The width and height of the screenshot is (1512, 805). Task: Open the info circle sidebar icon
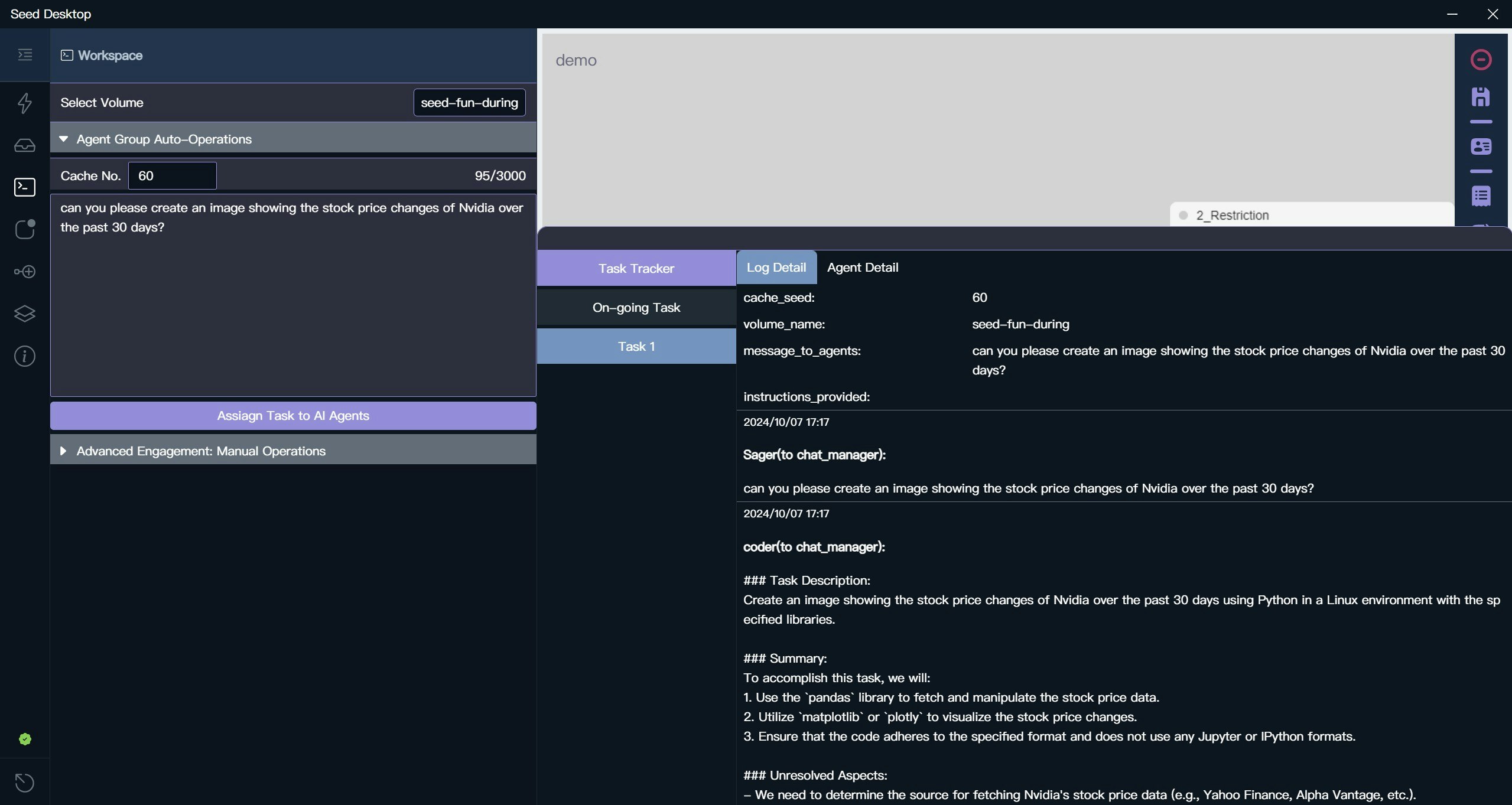(x=24, y=356)
